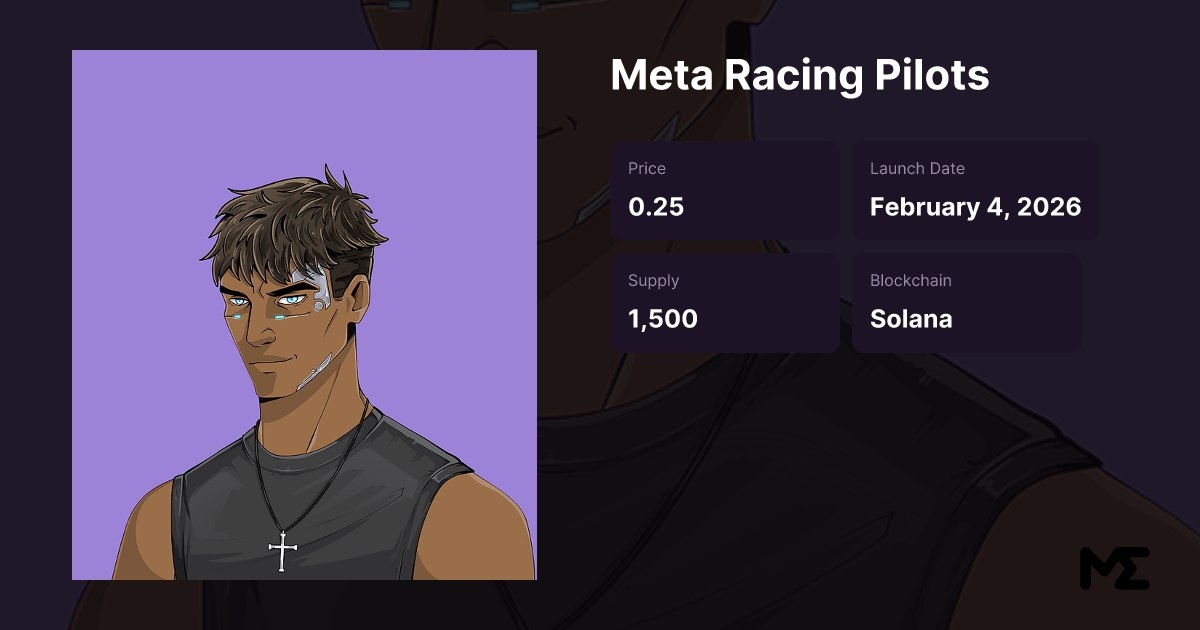
Task: Select the Launch Date card
Action: pyautogui.click(x=976, y=190)
